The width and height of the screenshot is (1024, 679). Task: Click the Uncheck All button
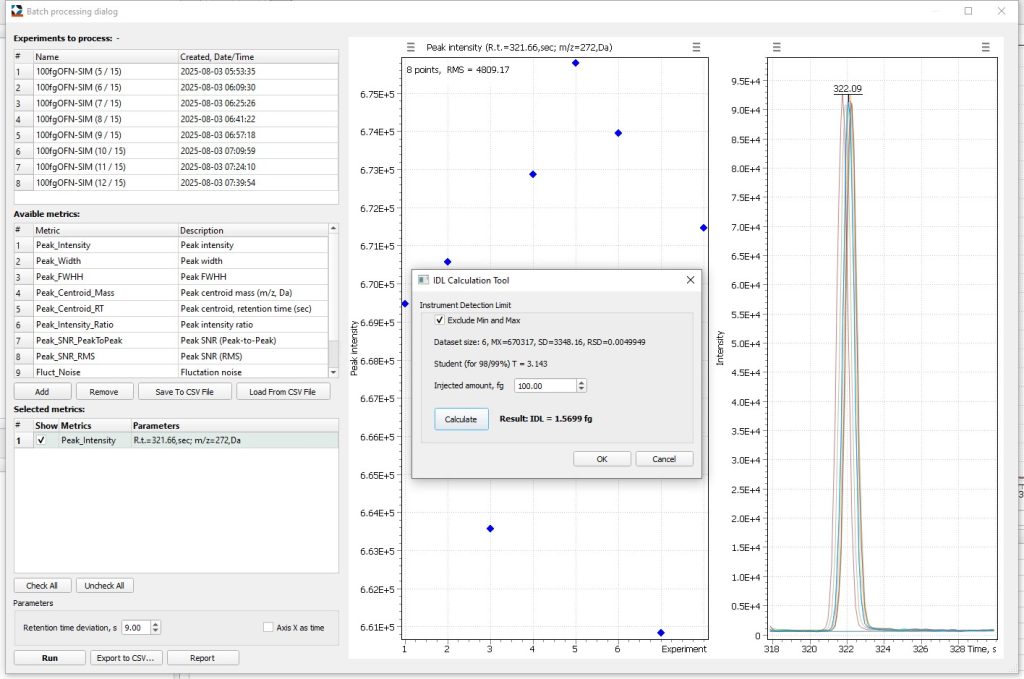tap(105, 586)
